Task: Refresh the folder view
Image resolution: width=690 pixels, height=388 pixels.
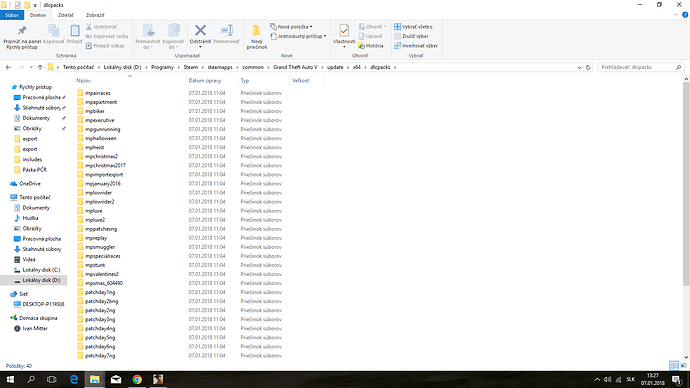Action: 588,67
